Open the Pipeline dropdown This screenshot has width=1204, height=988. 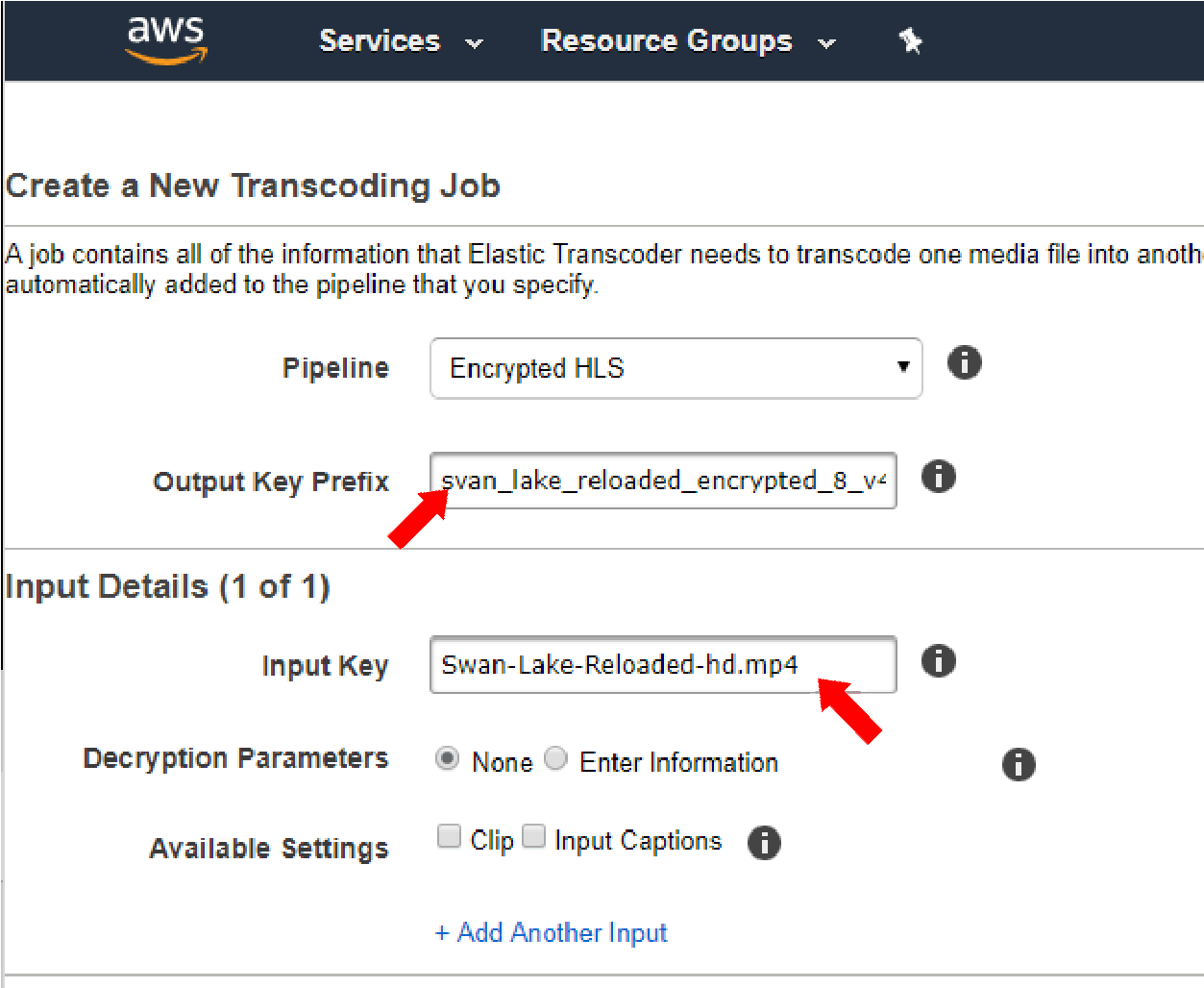[x=676, y=368]
